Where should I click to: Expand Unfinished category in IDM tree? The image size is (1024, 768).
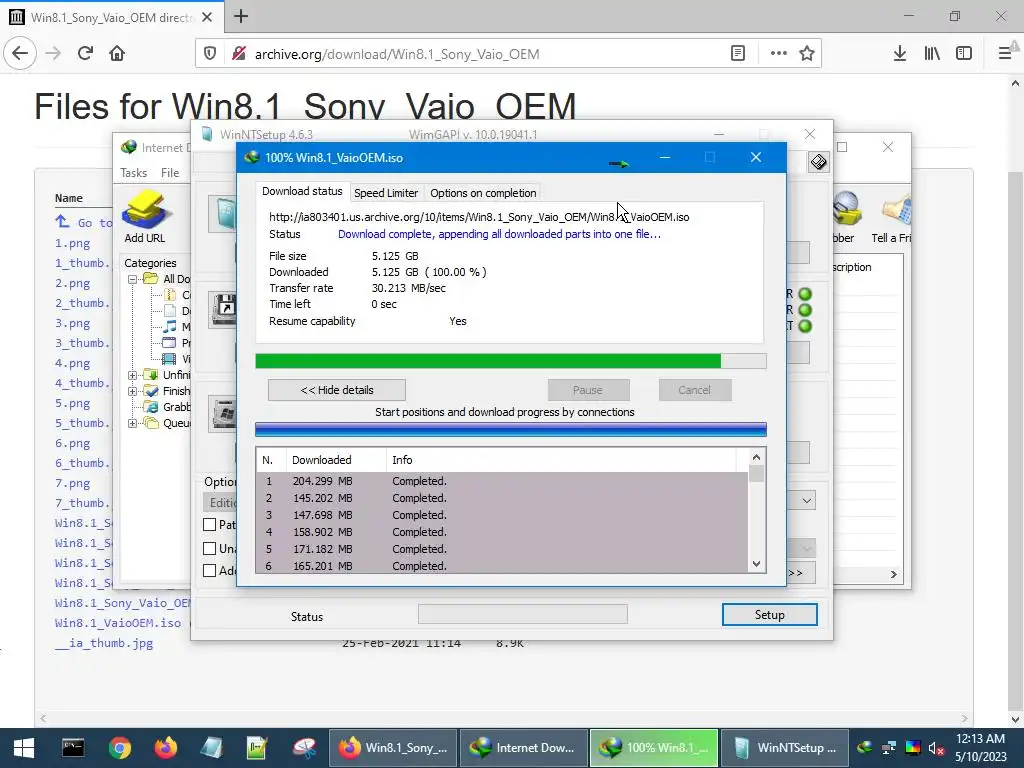132,375
